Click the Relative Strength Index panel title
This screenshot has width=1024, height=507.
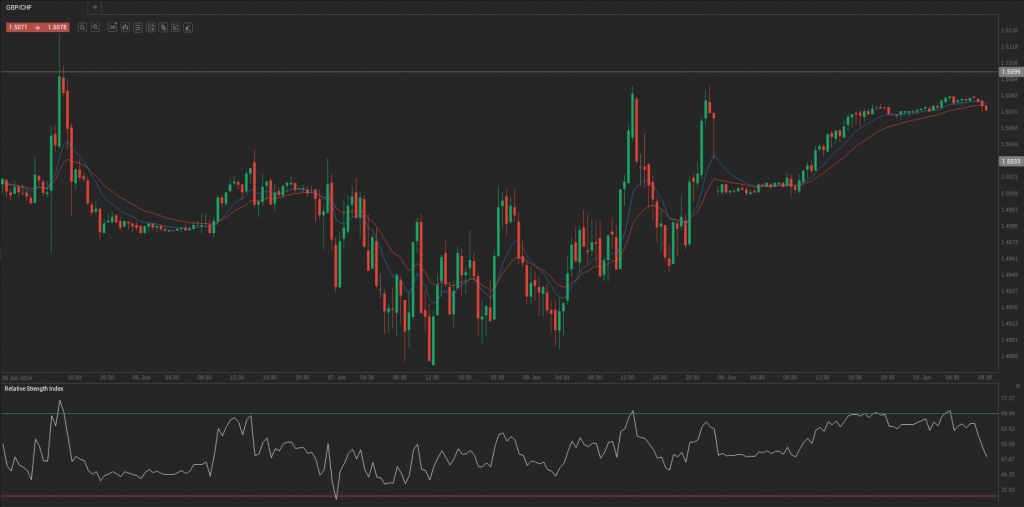pyautogui.click(x=33, y=387)
